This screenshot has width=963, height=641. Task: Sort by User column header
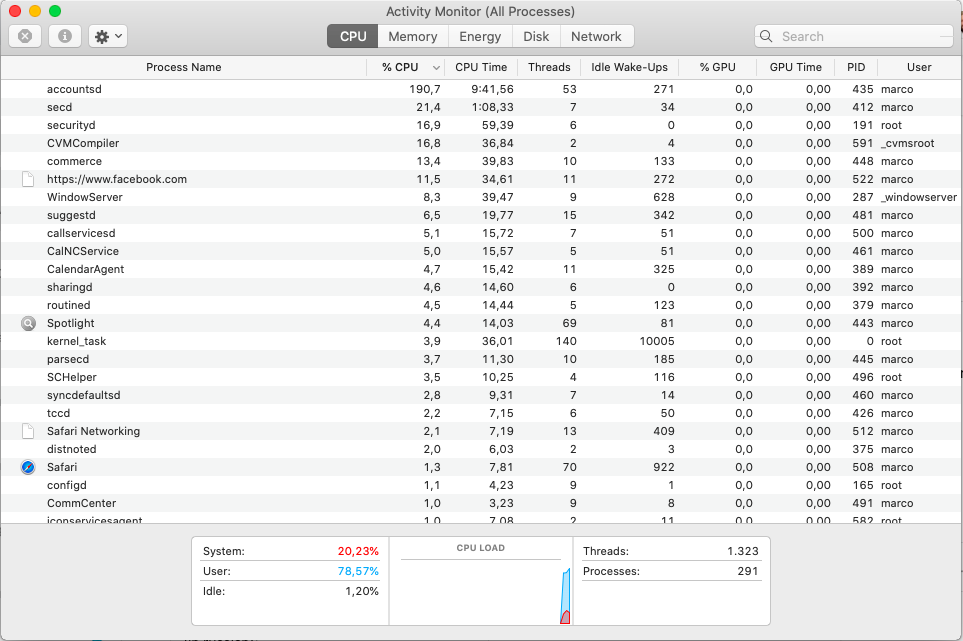pos(919,68)
